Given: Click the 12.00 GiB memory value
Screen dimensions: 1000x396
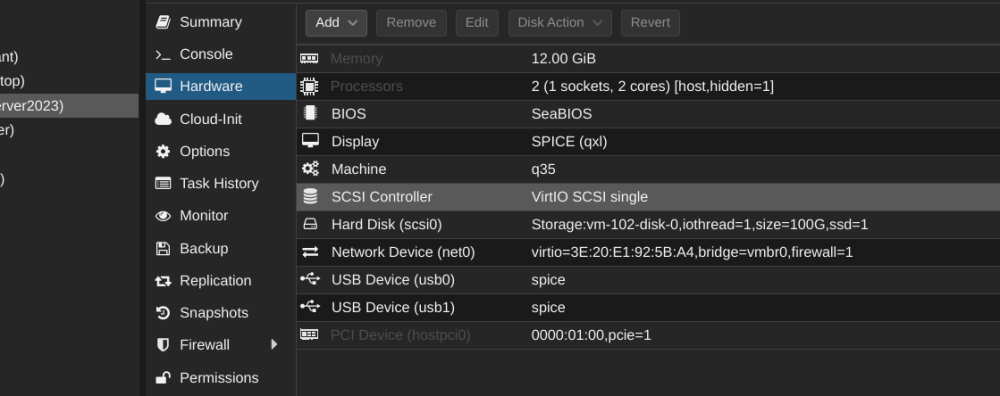Looking at the screenshot, I should 564,59.
